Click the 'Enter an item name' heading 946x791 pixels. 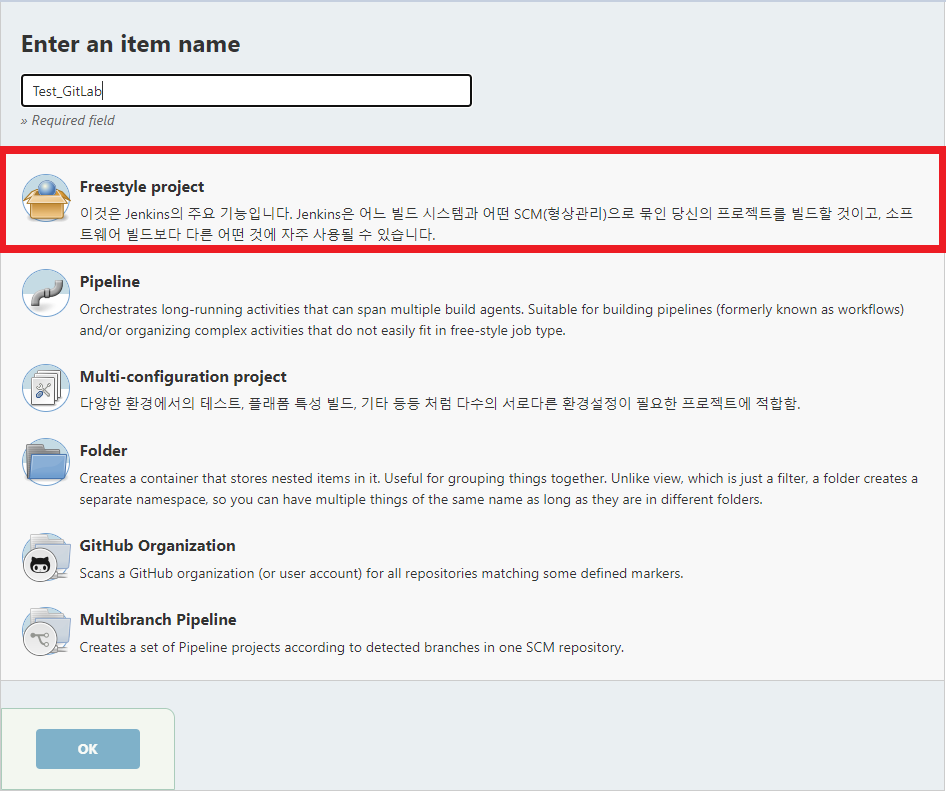(130, 44)
